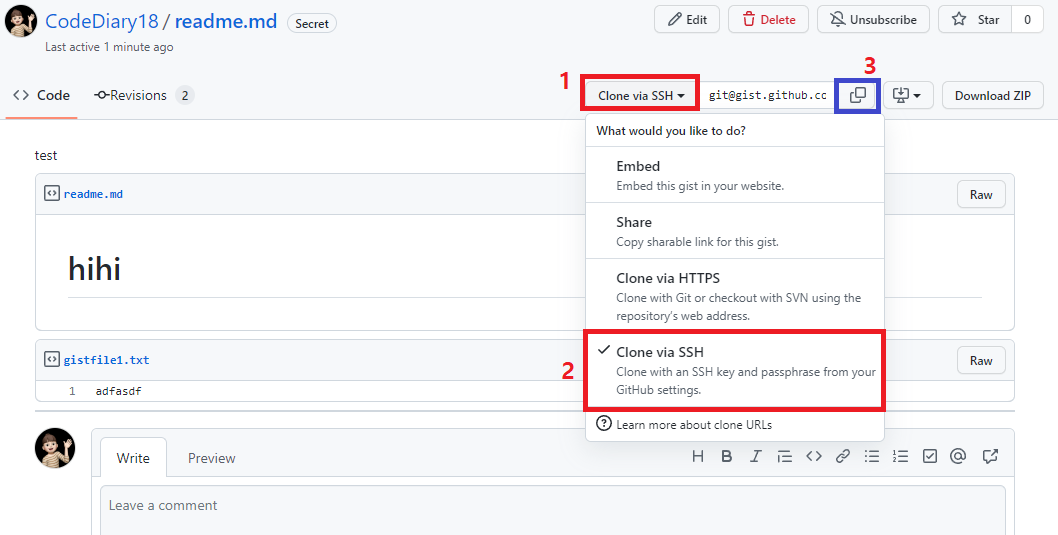The width and height of the screenshot is (1058, 535).
Task: Insert heading with H toolbar icon
Action: pos(698,457)
